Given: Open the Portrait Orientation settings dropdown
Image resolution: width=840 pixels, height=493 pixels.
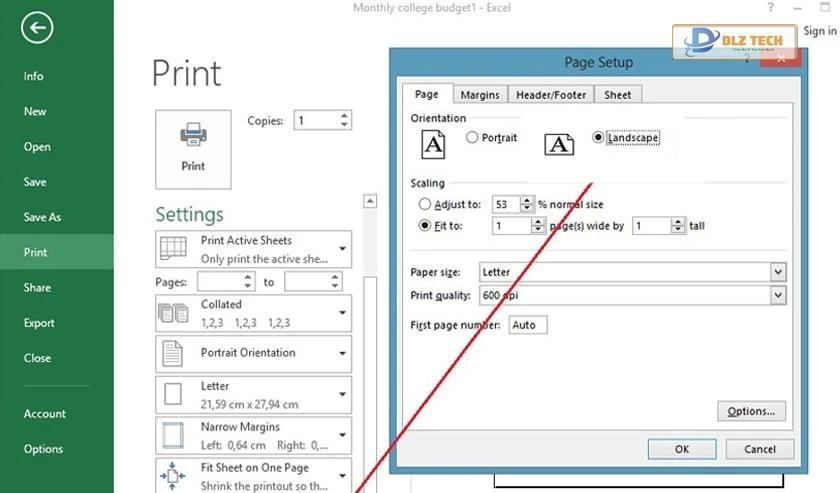Looking at the screenshot, I should tap(343, 353).
